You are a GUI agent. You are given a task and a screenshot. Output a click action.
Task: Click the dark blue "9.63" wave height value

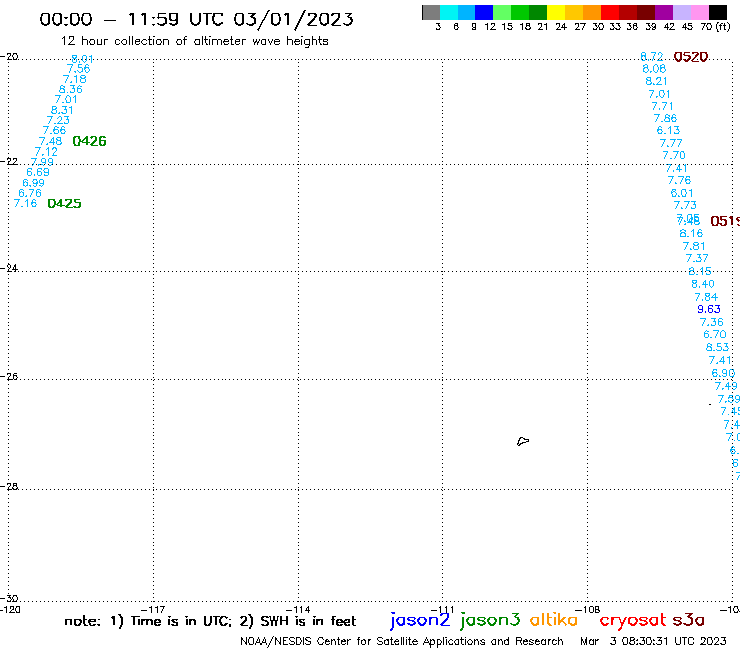point(708,309)
